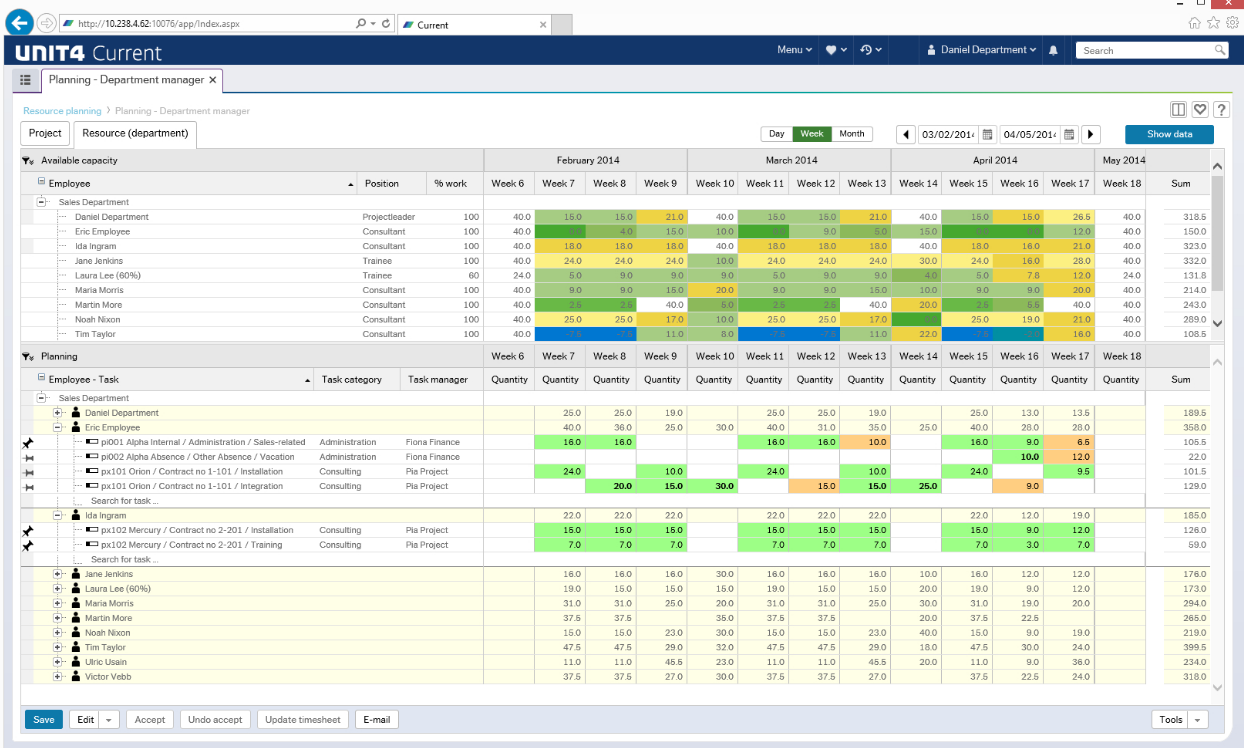Viewport: 1244px width, 748px height.
Task: Open the Menu in the top bar
Action: tap(794, 50)
